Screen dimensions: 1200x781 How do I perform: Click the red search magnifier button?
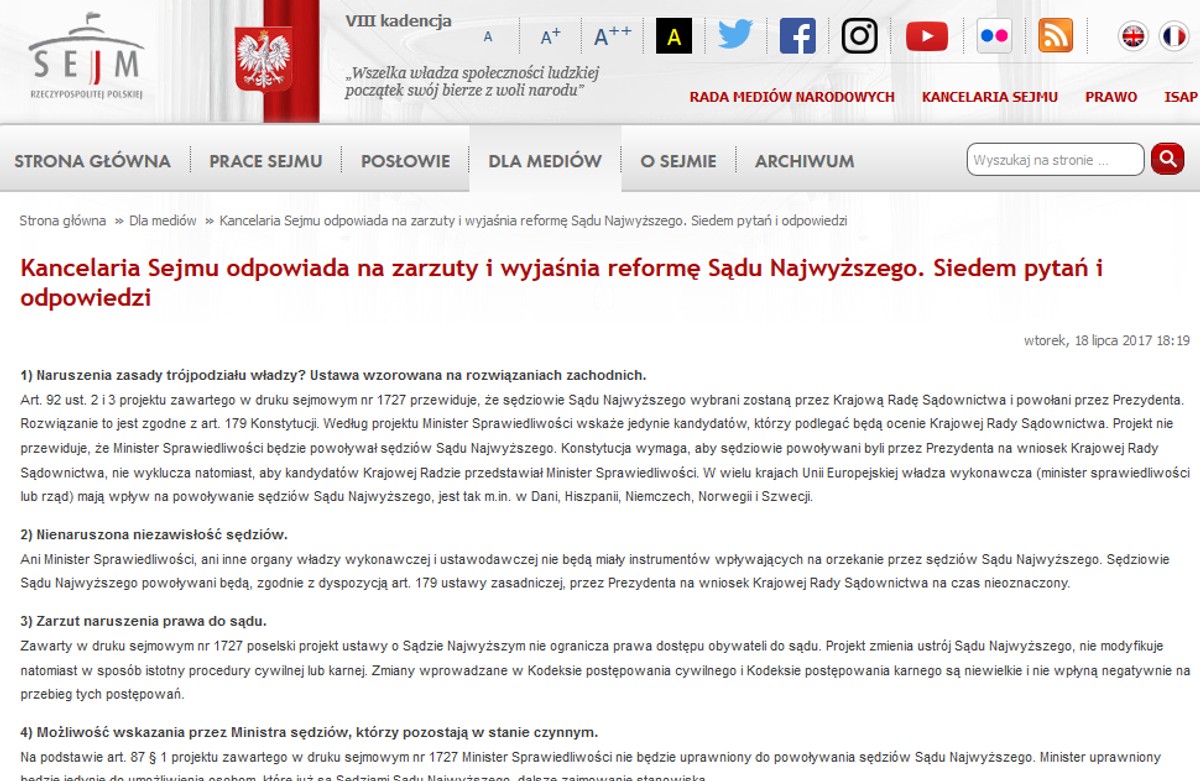pos(1167,159)
